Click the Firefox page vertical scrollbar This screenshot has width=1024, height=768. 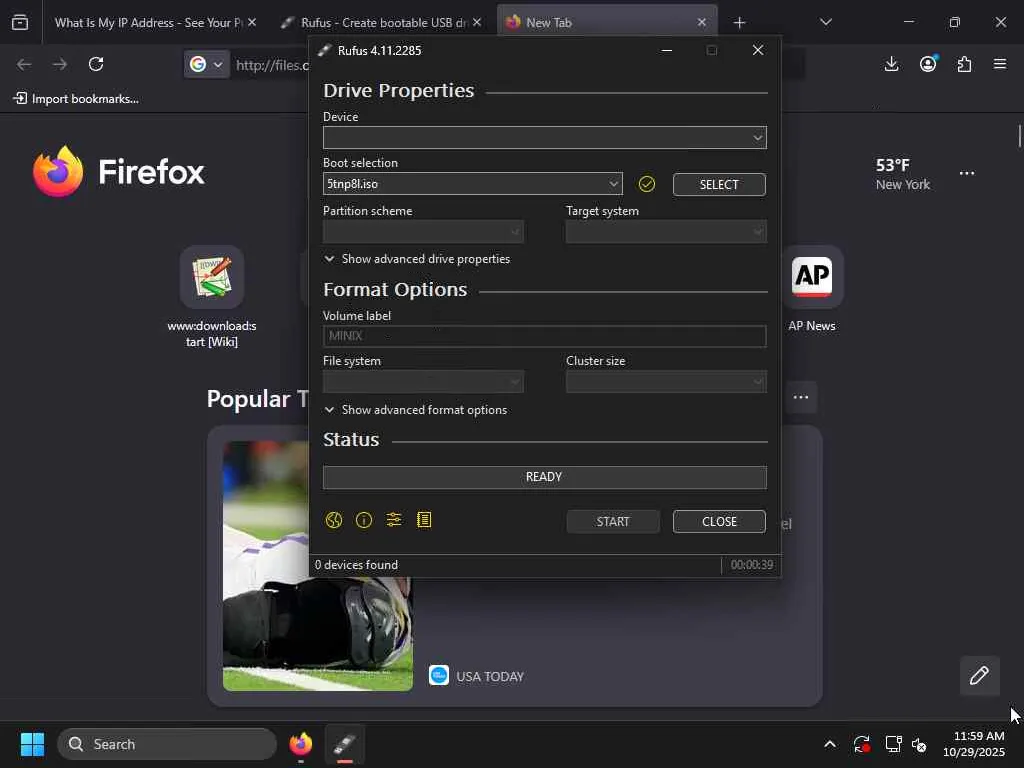(1019, 136)
